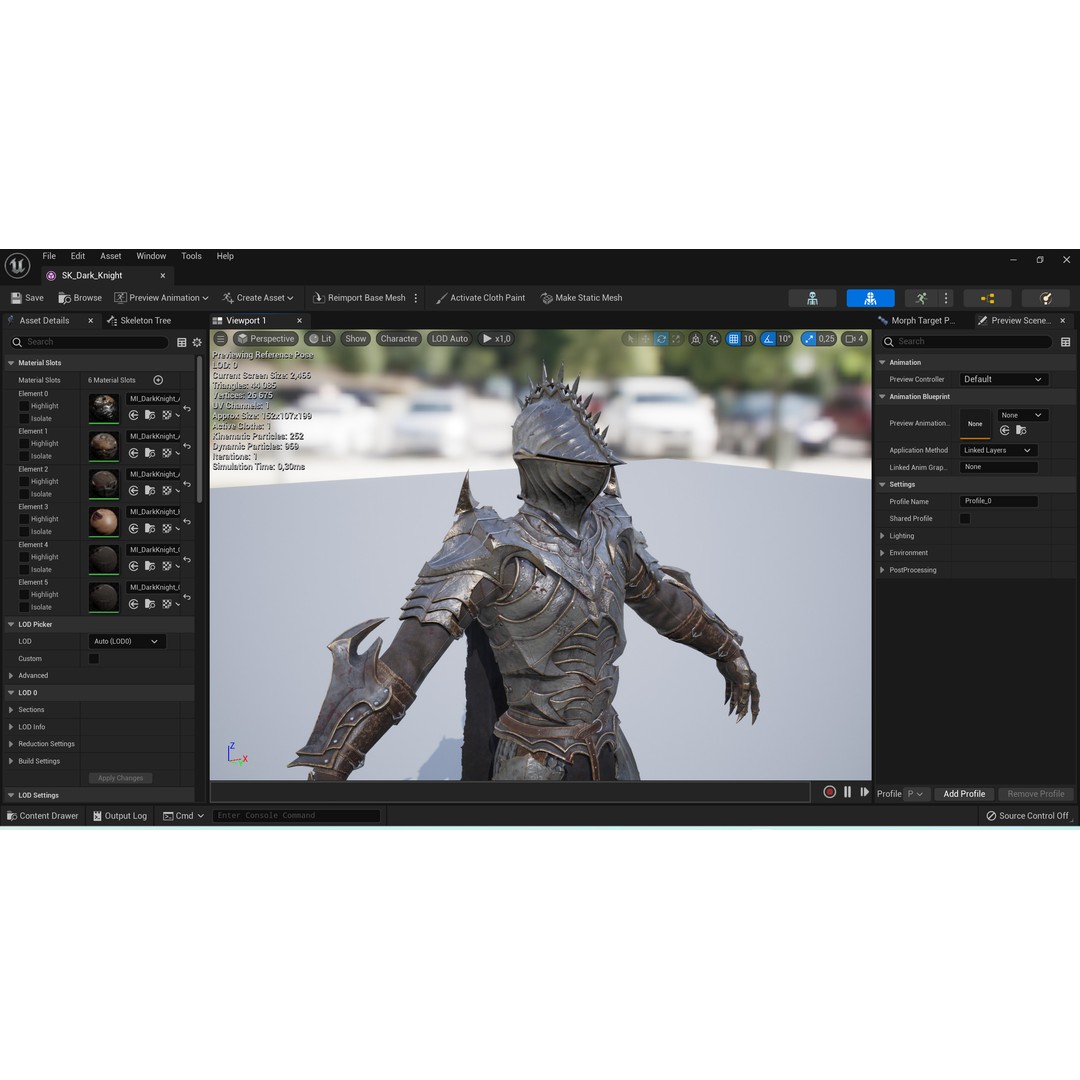1080x1080 pixels.
Task: Reset Element 2 material to default
Action: coord(187,484)
